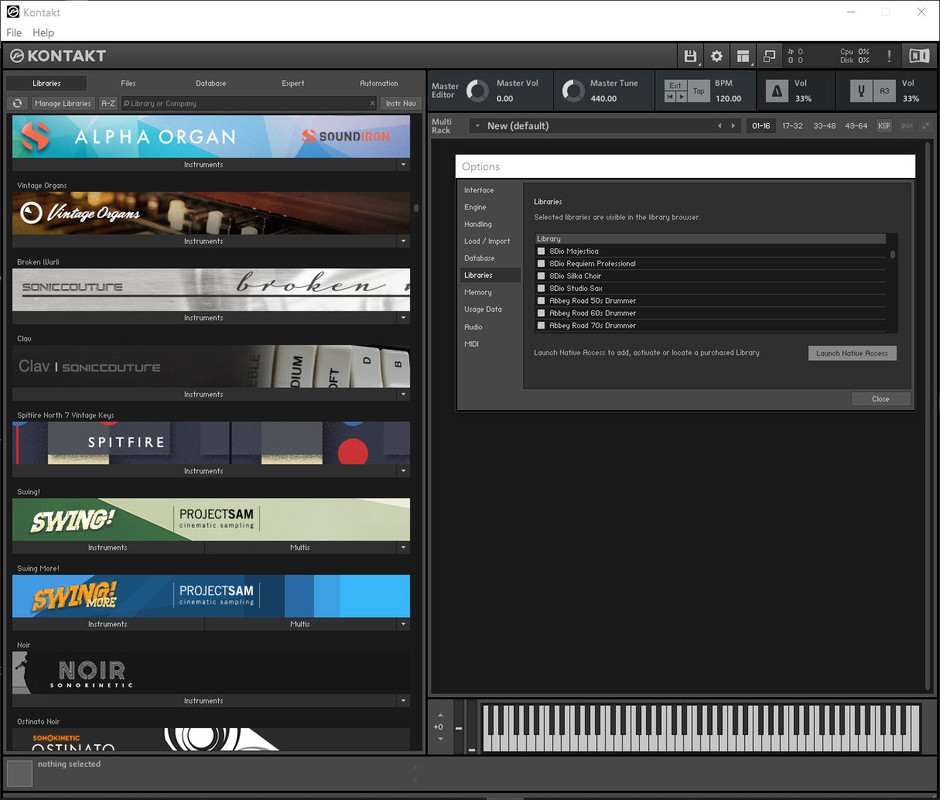
Task: Go to next multi with right arrow
Action: tap(733, 126)
